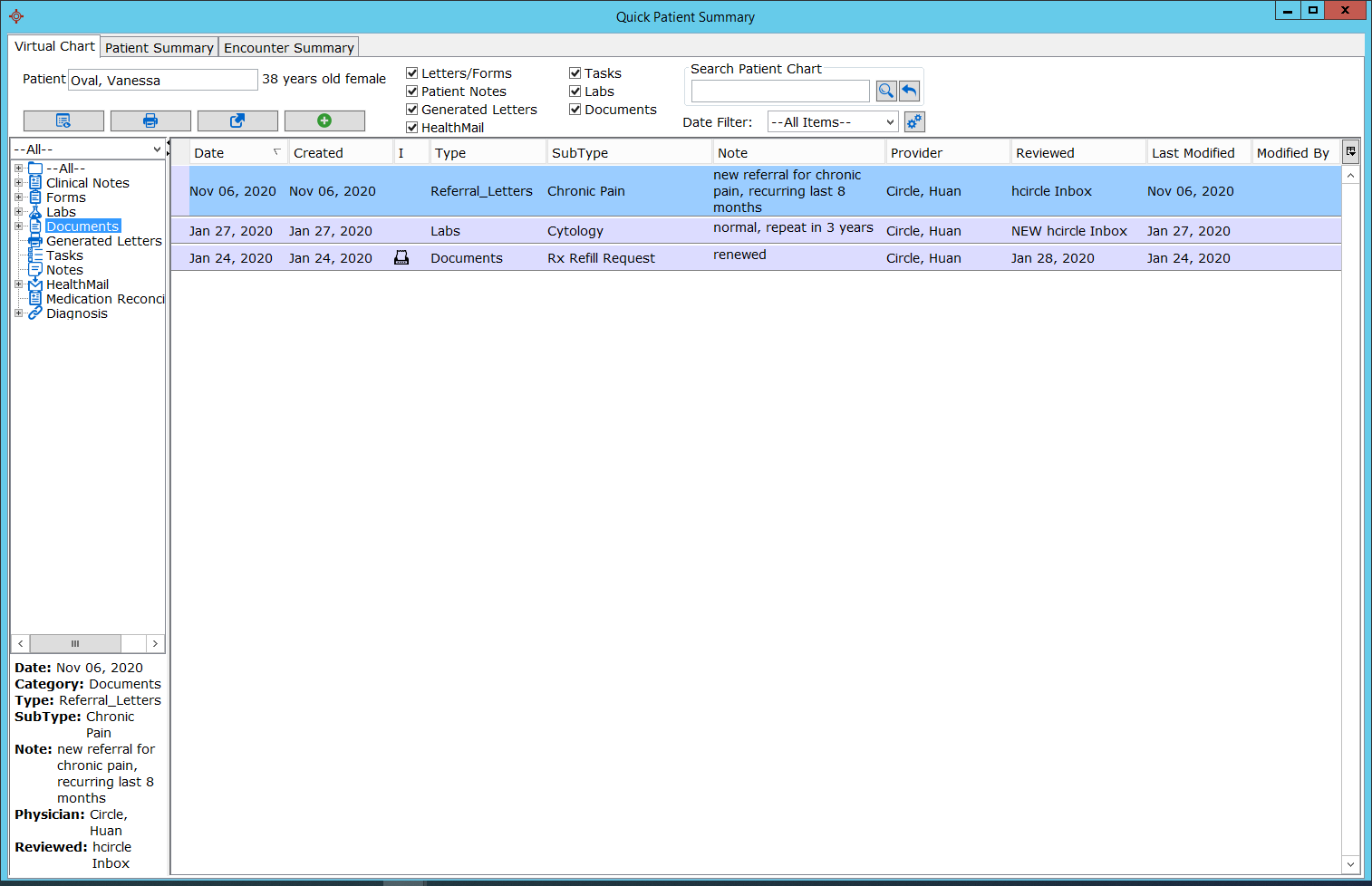
Task: Disable the Labs checkbox
Action: (x=575, y=91)
